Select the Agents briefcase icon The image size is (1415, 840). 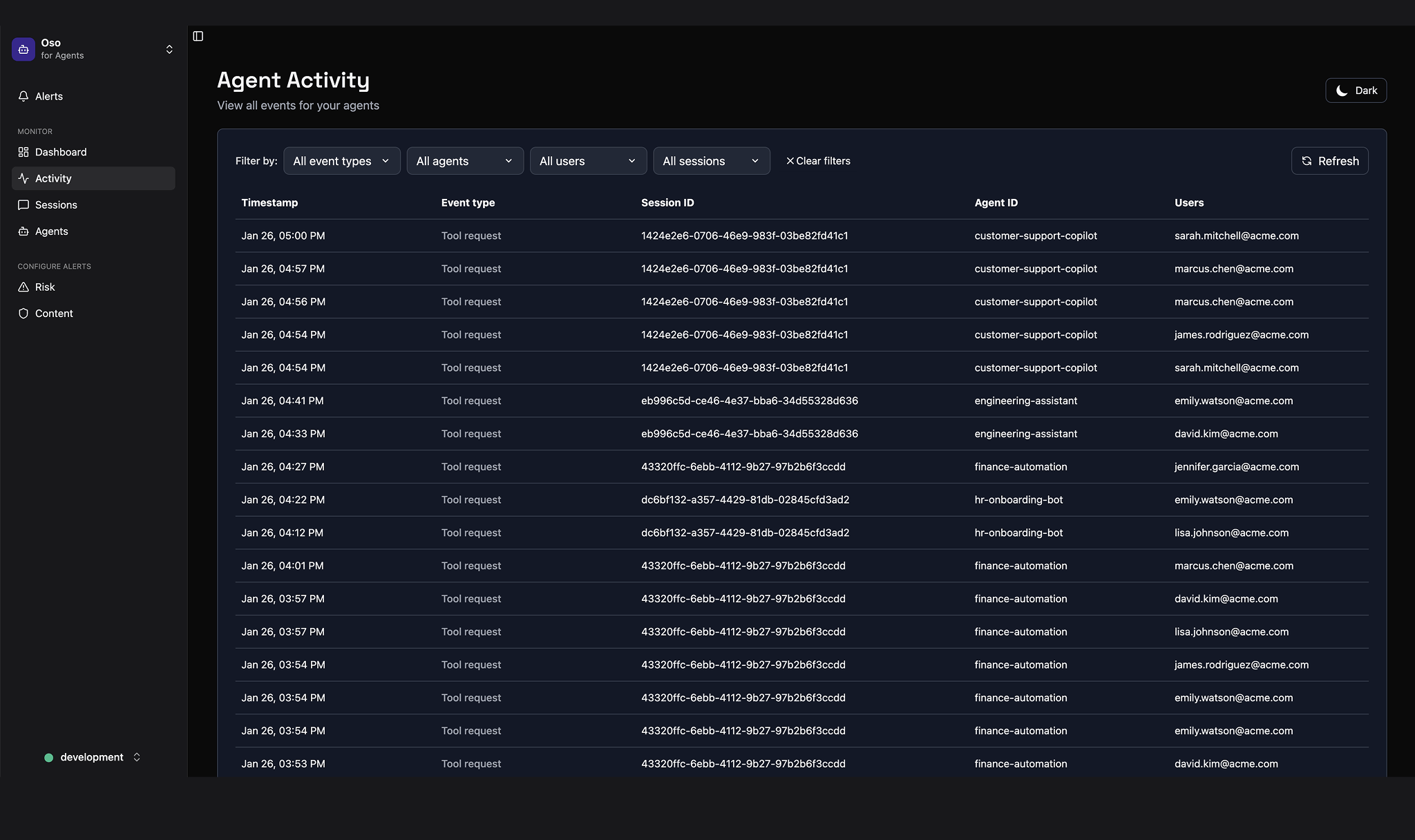23,231
